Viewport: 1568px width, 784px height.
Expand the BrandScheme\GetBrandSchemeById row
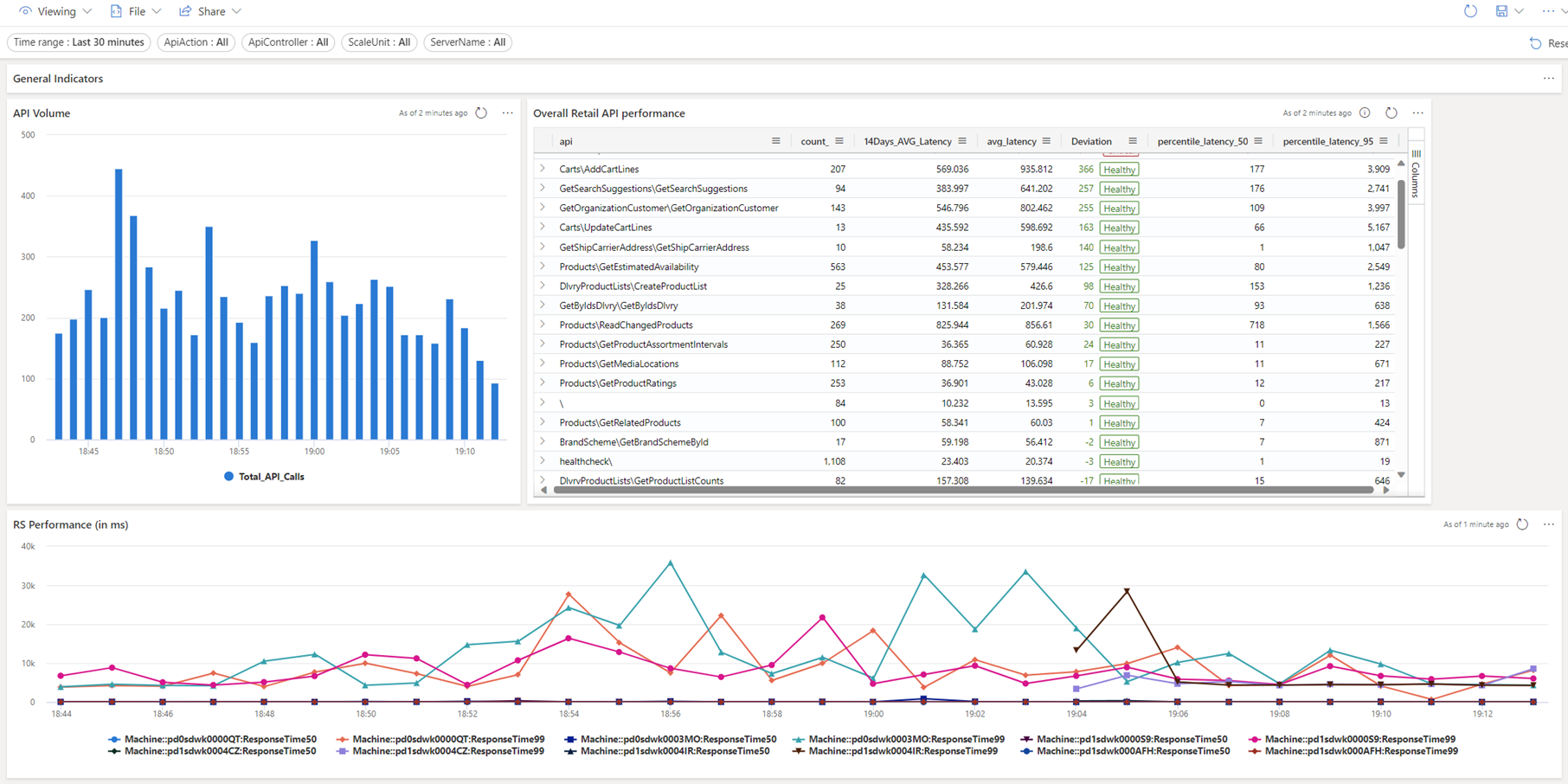(543, 441)
